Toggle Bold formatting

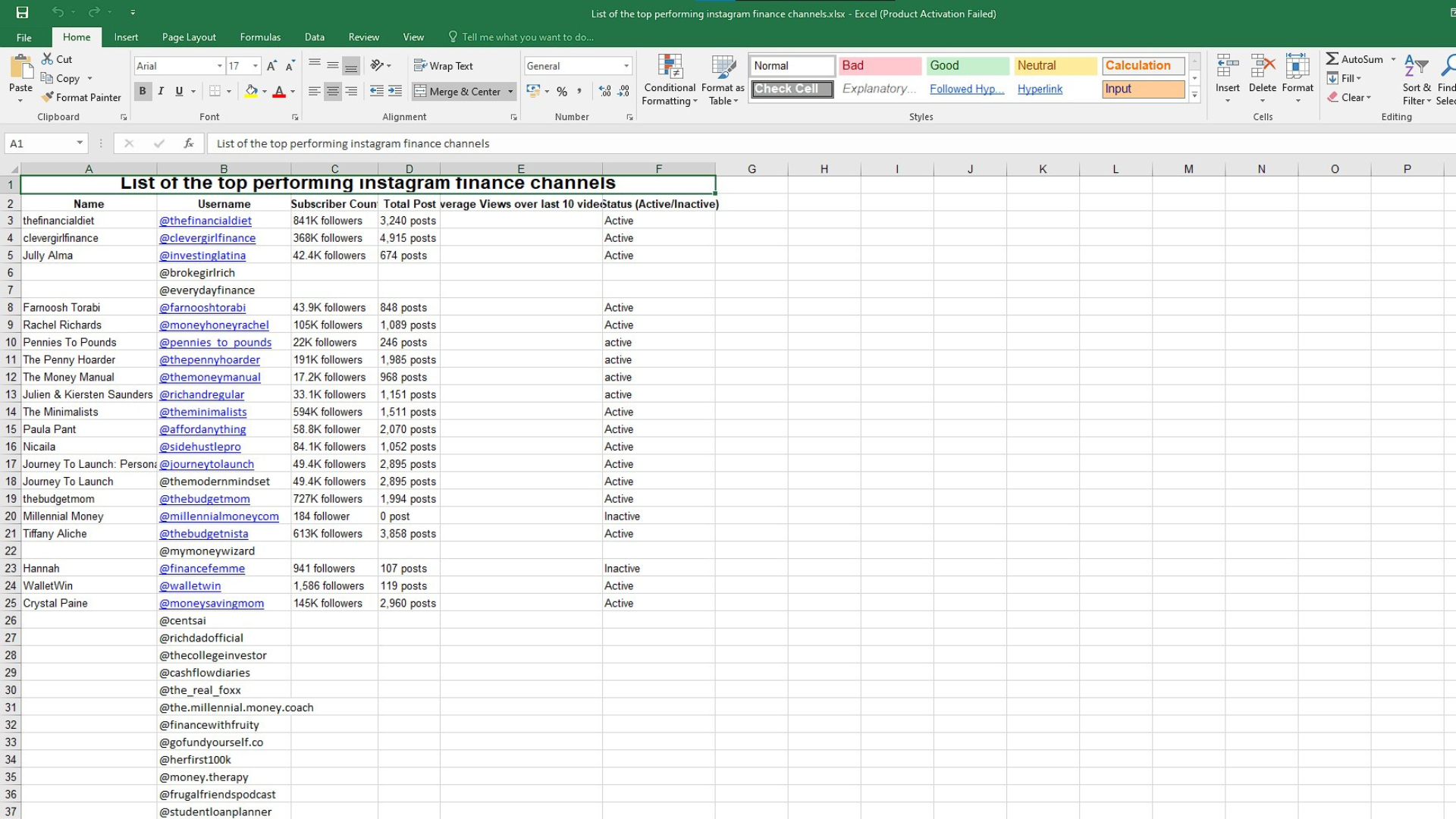coord(143,91)
